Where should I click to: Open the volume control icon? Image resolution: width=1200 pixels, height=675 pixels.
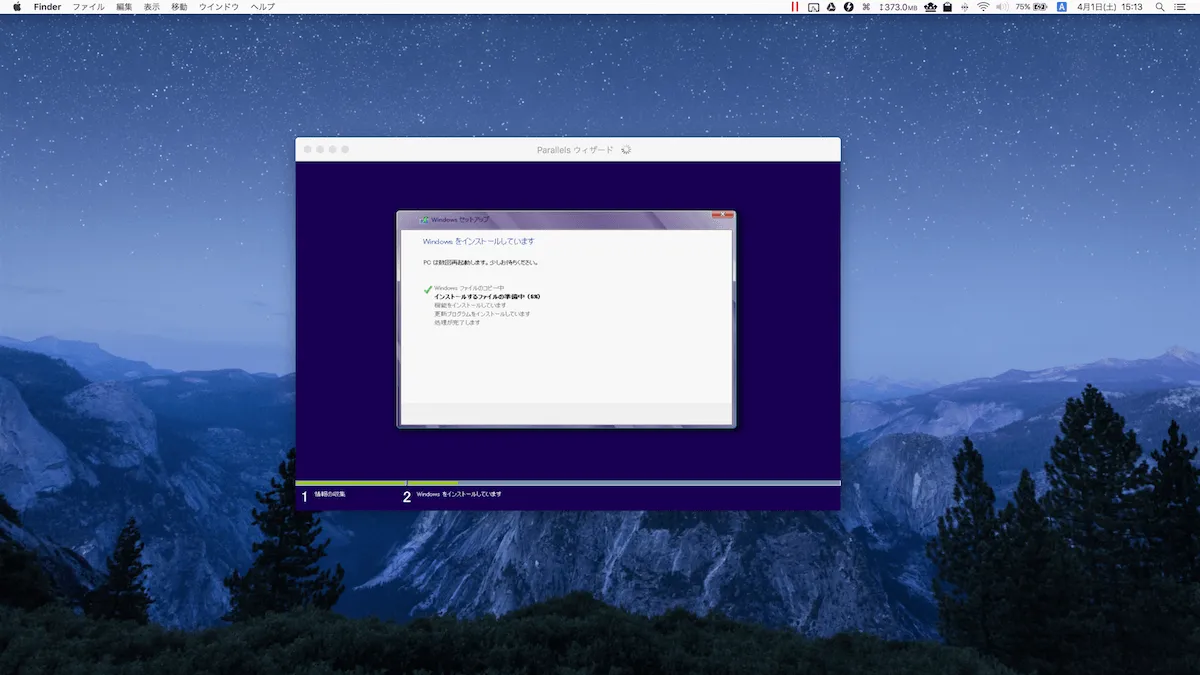[1002, 7]
